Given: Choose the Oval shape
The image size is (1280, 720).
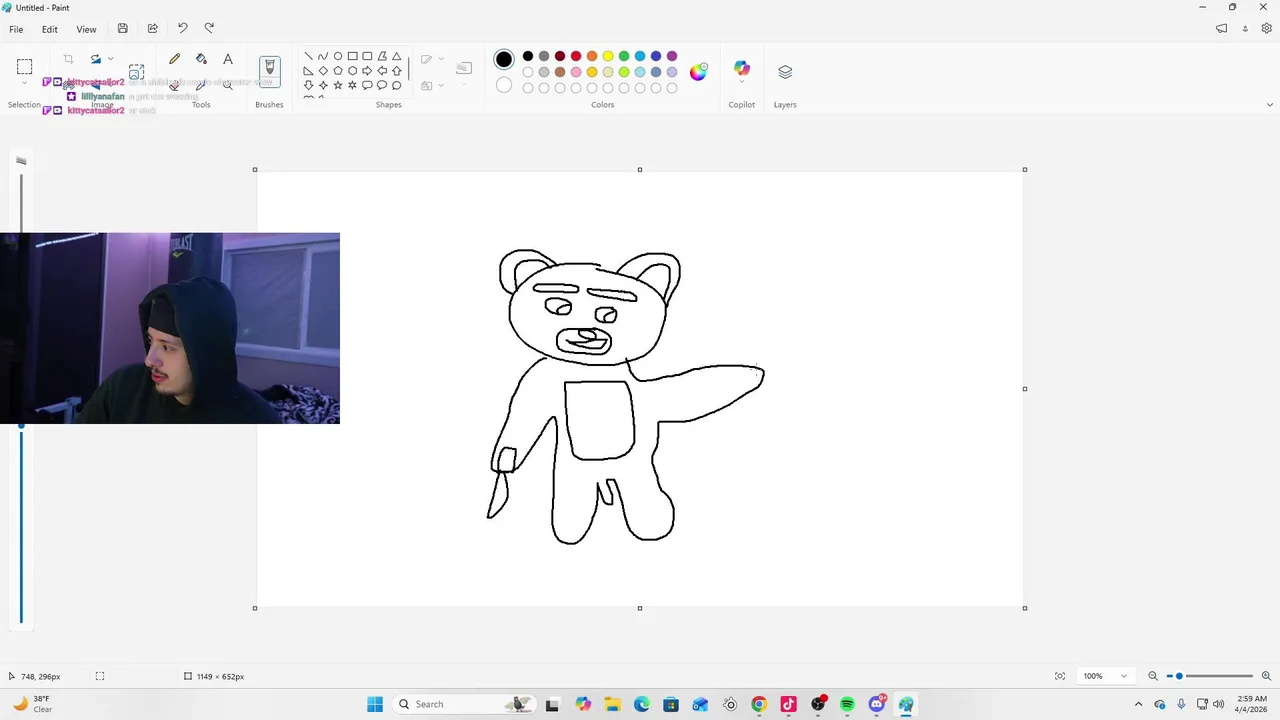Looking at the screenshot, I should [x=338, y=56].
